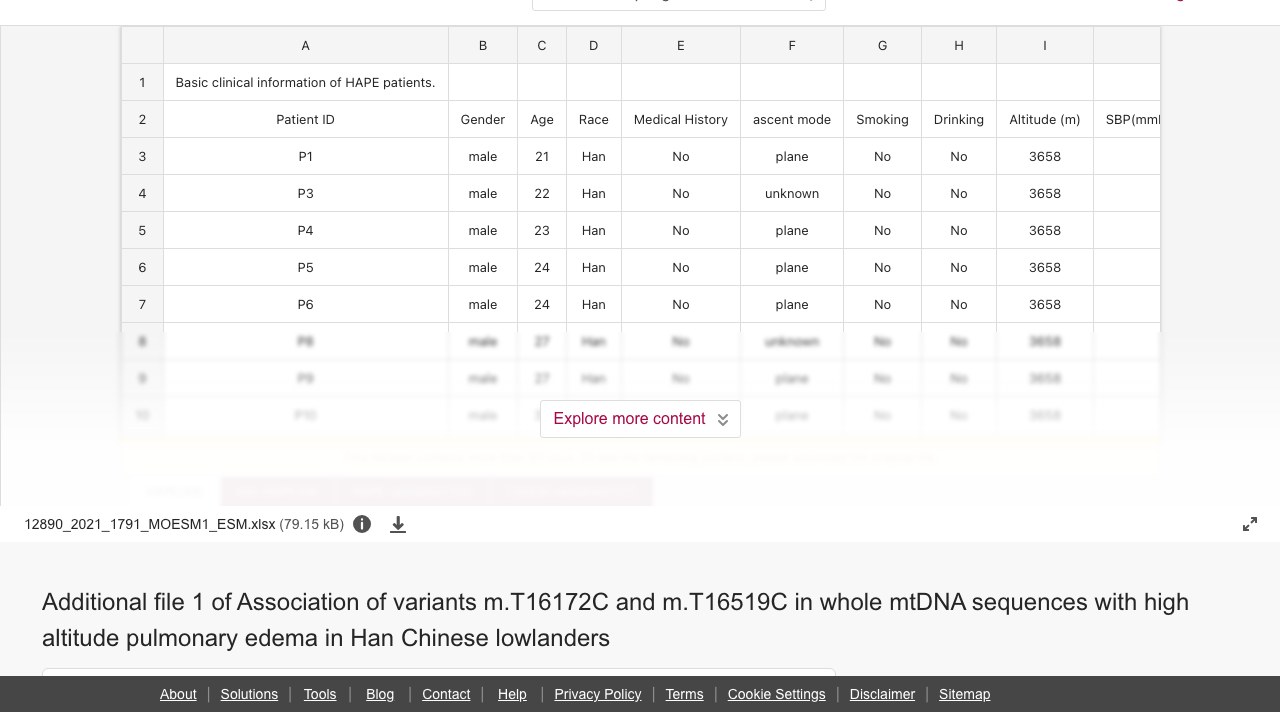Click the 'Altitude (m)' header cell

pos(1045,119)
